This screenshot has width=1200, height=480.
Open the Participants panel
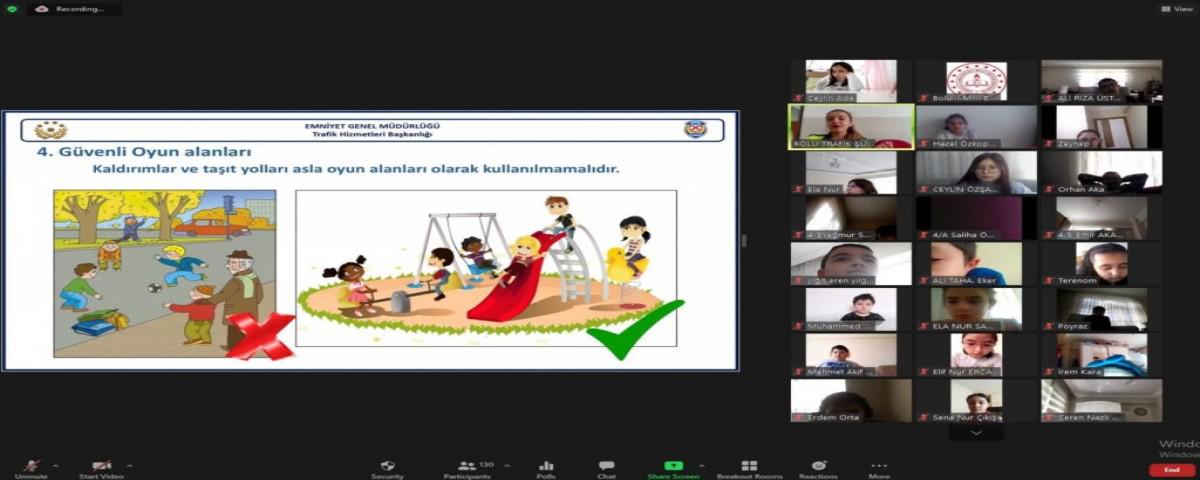466,466
